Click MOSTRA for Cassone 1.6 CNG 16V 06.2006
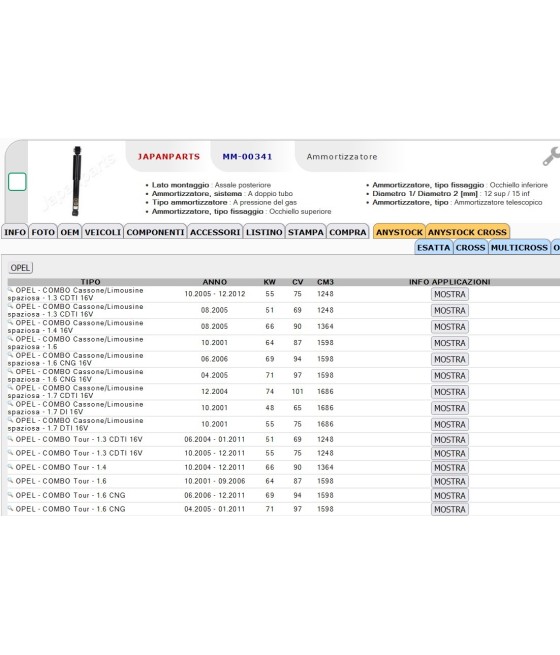 pos(450,359)
